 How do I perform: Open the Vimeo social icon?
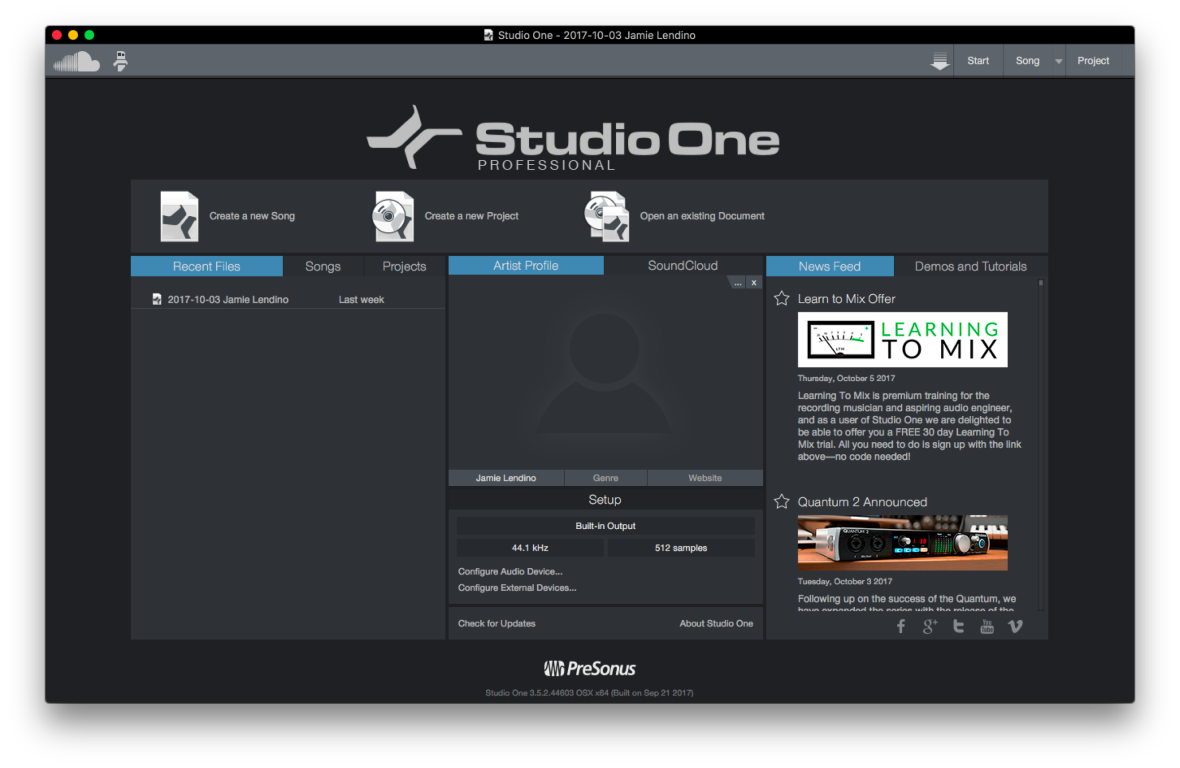1015,626
